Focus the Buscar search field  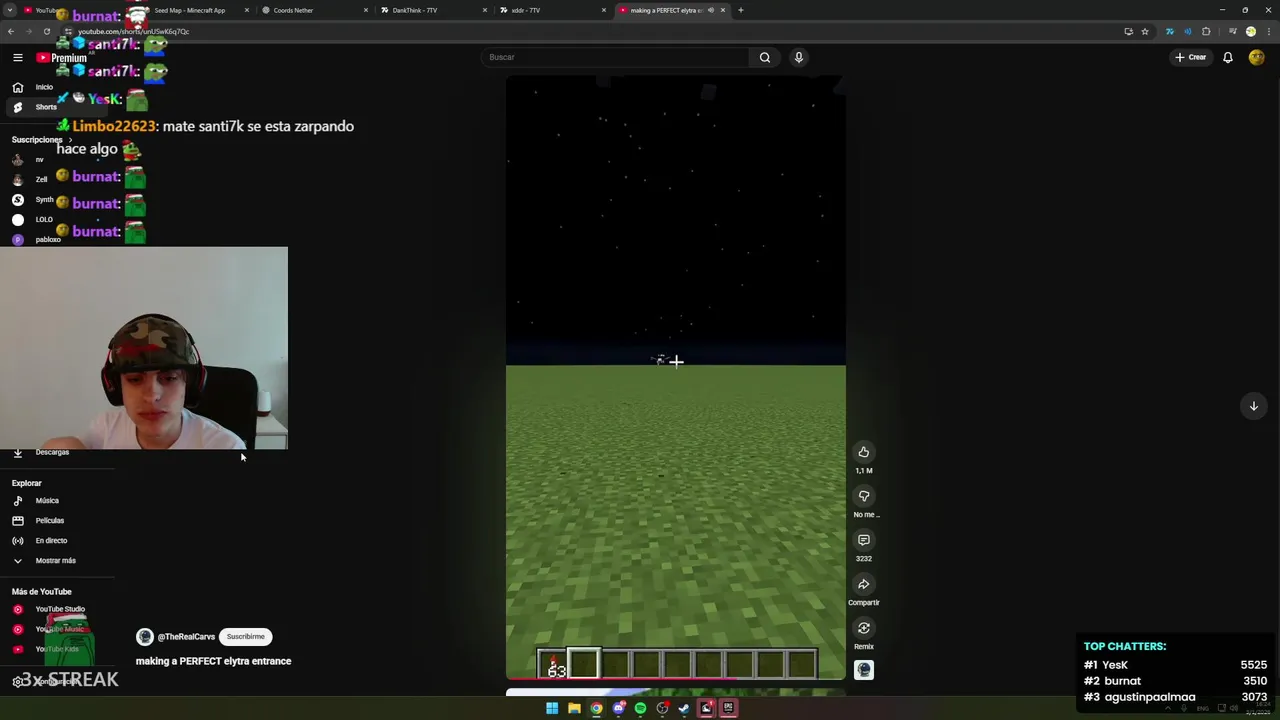pyautogui.click(x=616, y=57)
